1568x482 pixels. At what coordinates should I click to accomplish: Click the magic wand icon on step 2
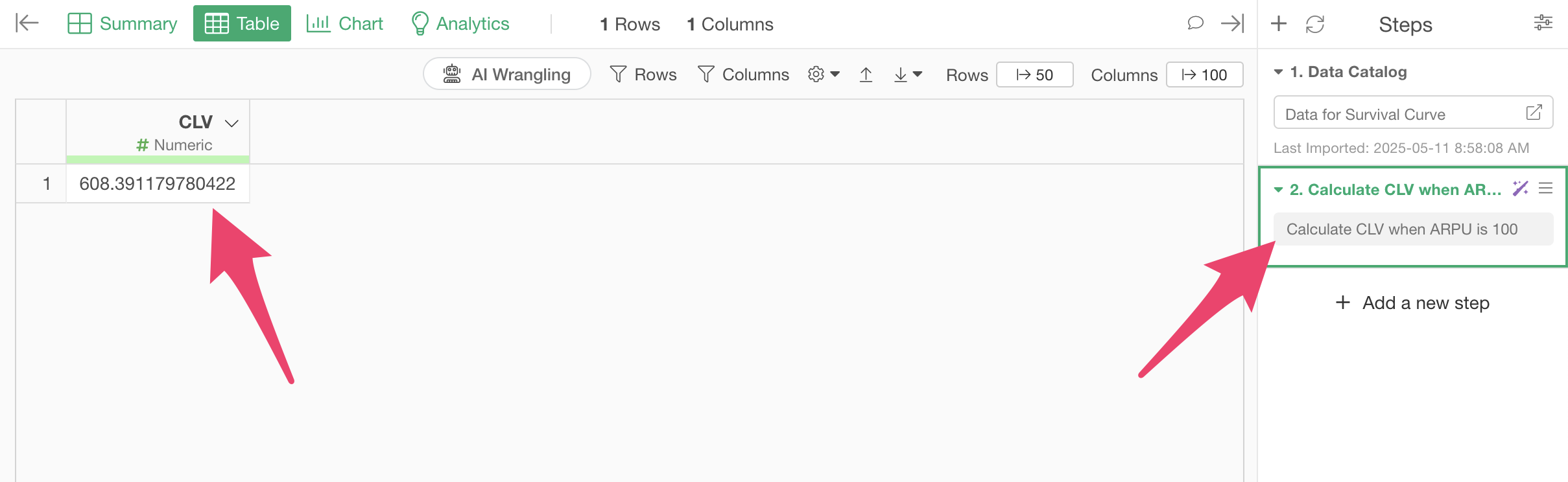pos(1520,189)
